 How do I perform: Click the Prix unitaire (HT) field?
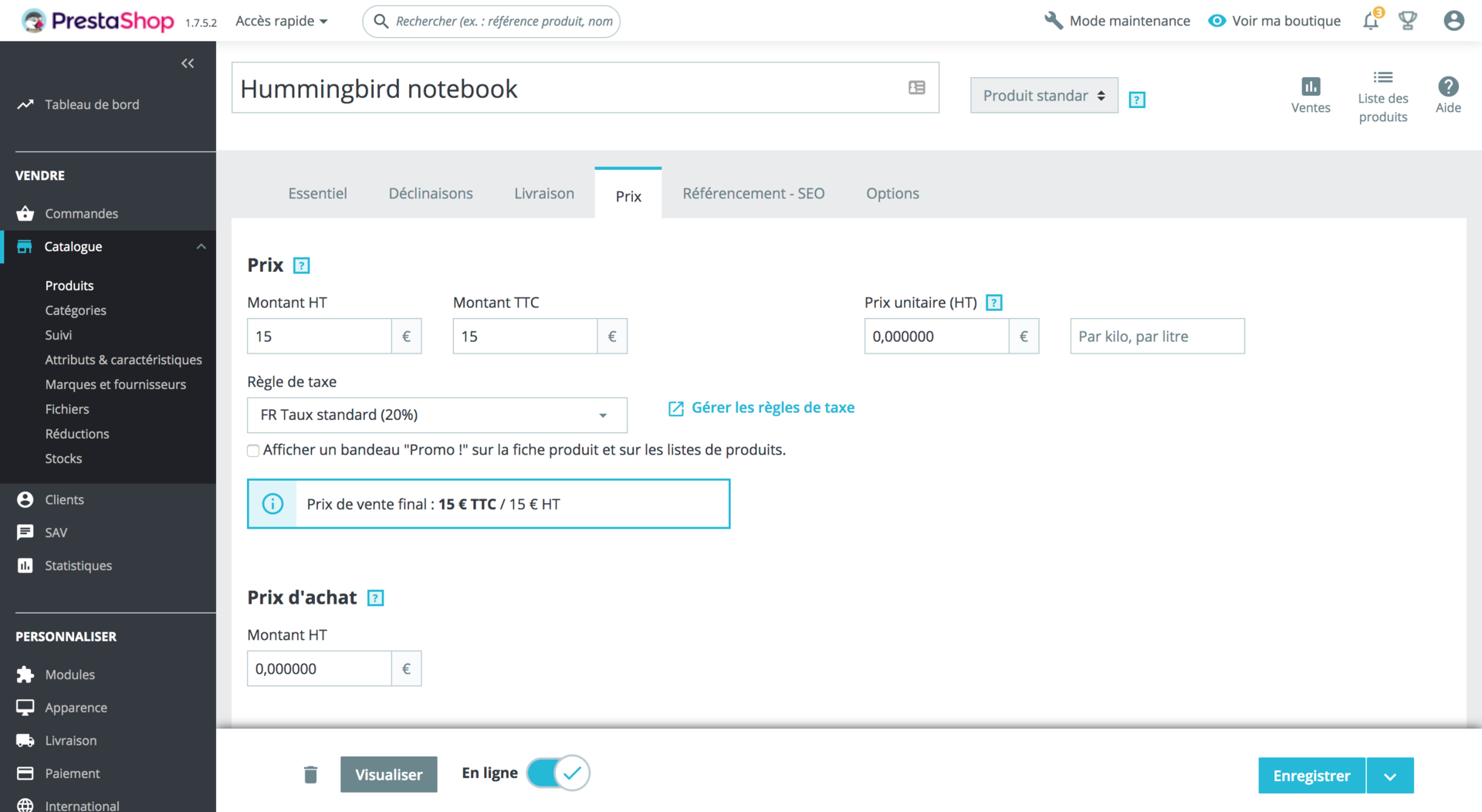tap(936, 337)
